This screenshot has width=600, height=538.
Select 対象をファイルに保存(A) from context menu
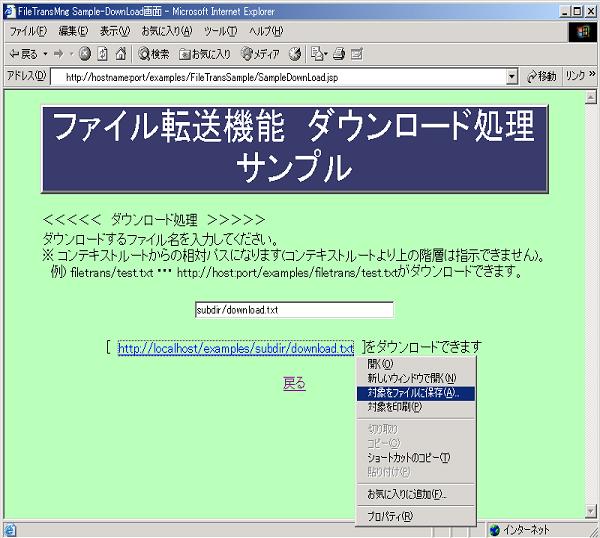[413, 393]
